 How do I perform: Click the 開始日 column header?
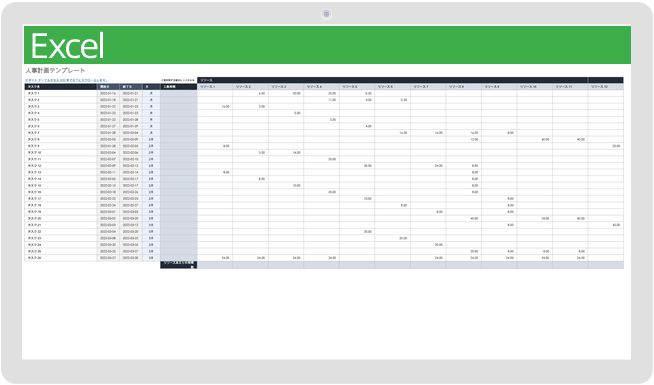108,87
